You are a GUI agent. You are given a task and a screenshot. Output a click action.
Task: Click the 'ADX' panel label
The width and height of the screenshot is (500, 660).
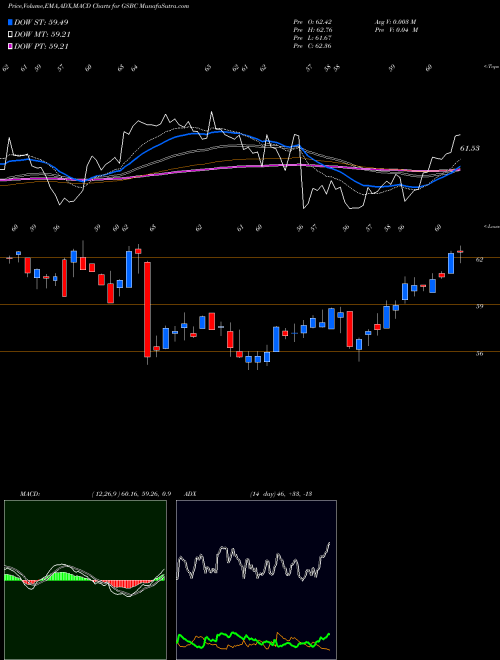tap(190, 494)
